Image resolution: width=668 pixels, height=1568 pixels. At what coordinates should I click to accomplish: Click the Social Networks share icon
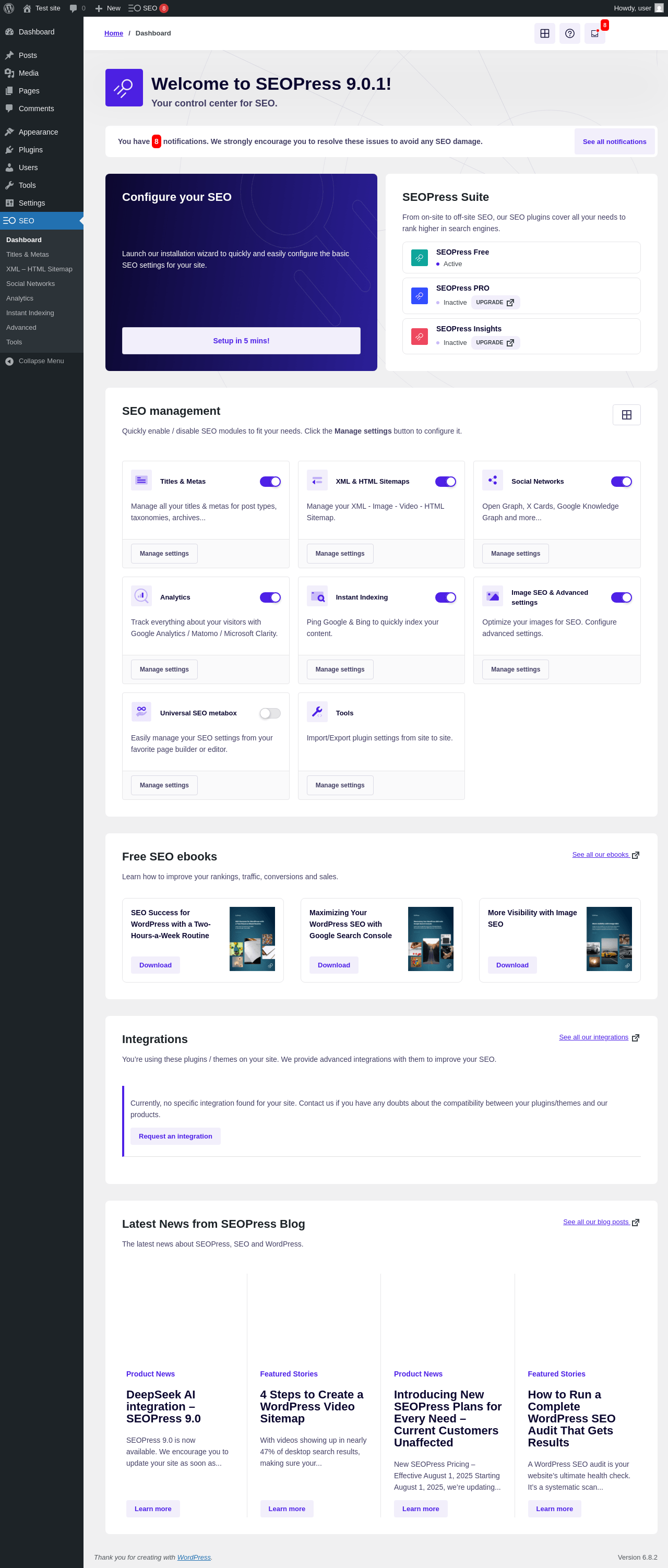pos(493,480)
